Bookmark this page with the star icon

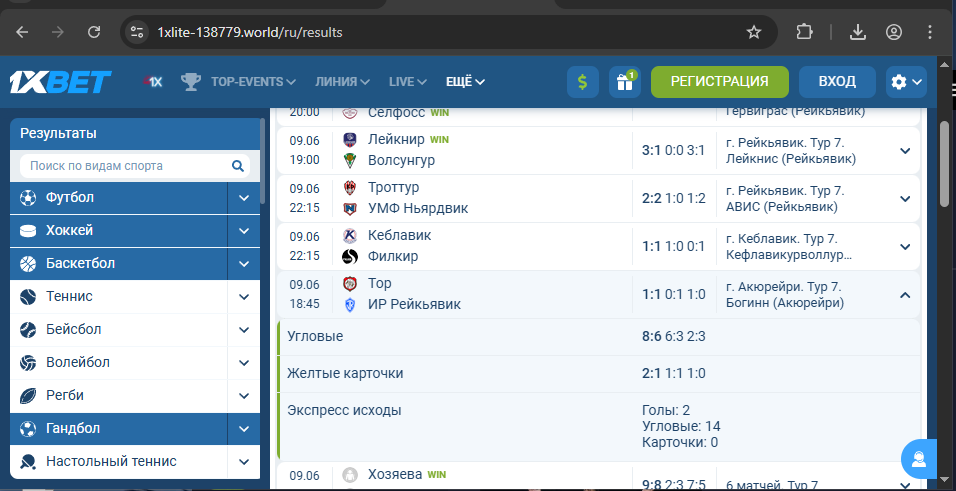754,32
